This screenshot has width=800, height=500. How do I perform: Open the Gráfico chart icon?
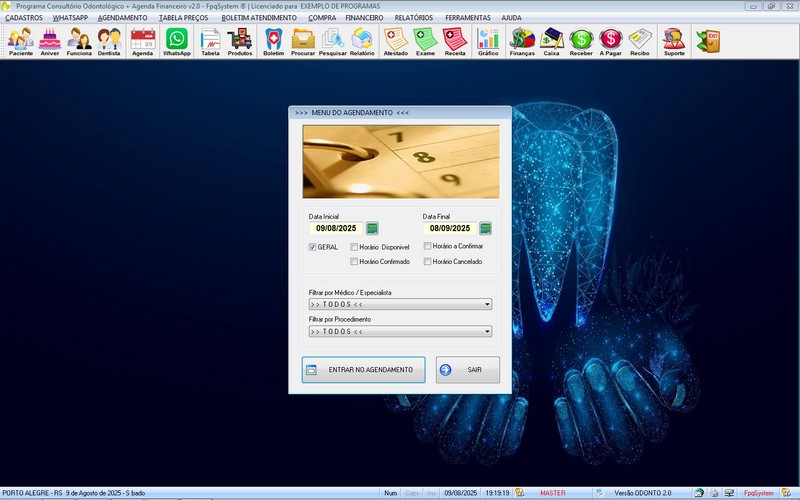click(488, 41)
